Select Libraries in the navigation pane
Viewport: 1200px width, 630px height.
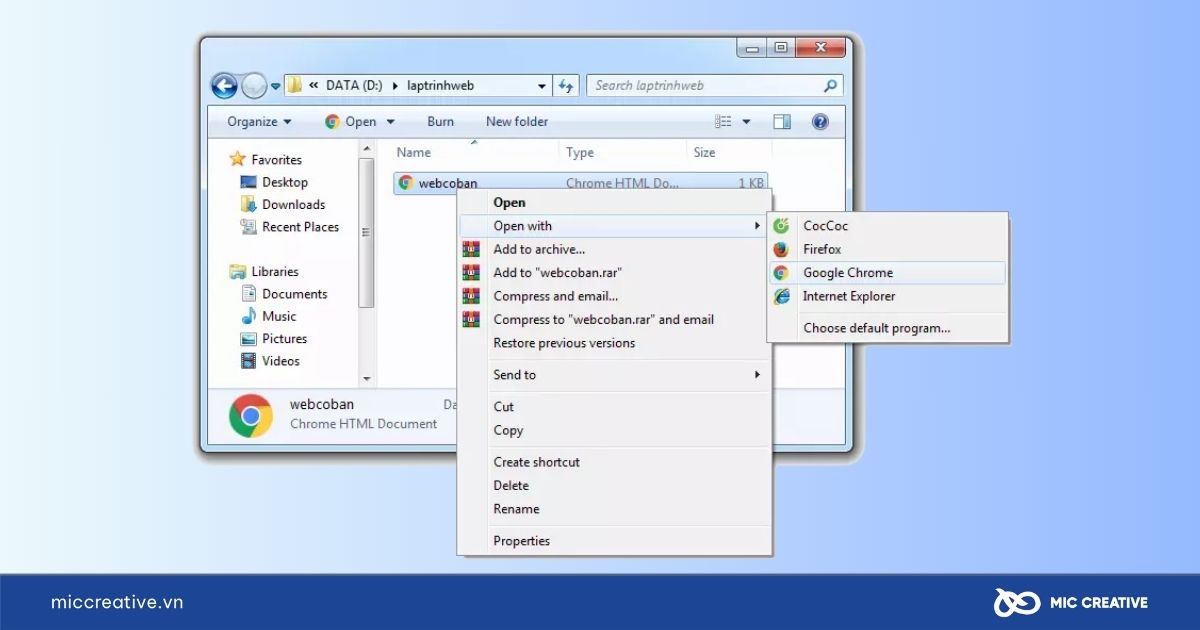[x=264, y=272]
